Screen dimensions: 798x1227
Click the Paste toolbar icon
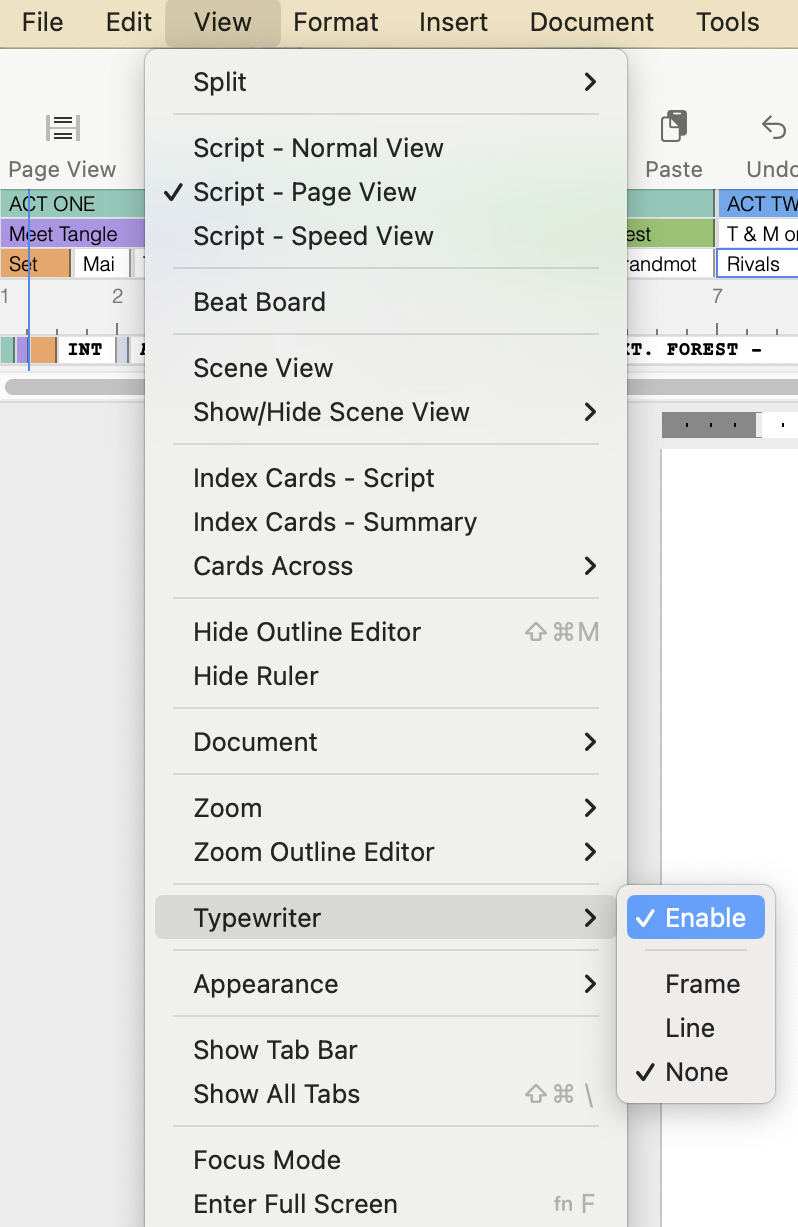674,128
